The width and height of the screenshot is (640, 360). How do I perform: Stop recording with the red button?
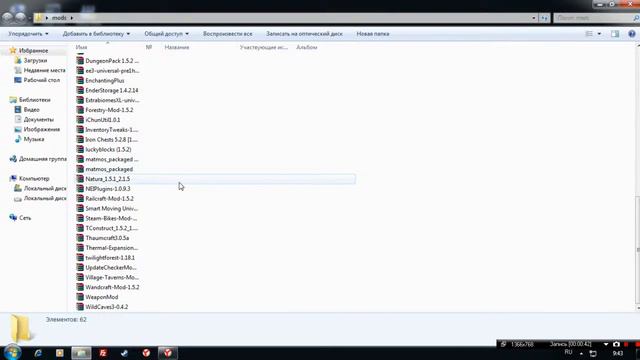pyautogui.click(x=626, y=344)
